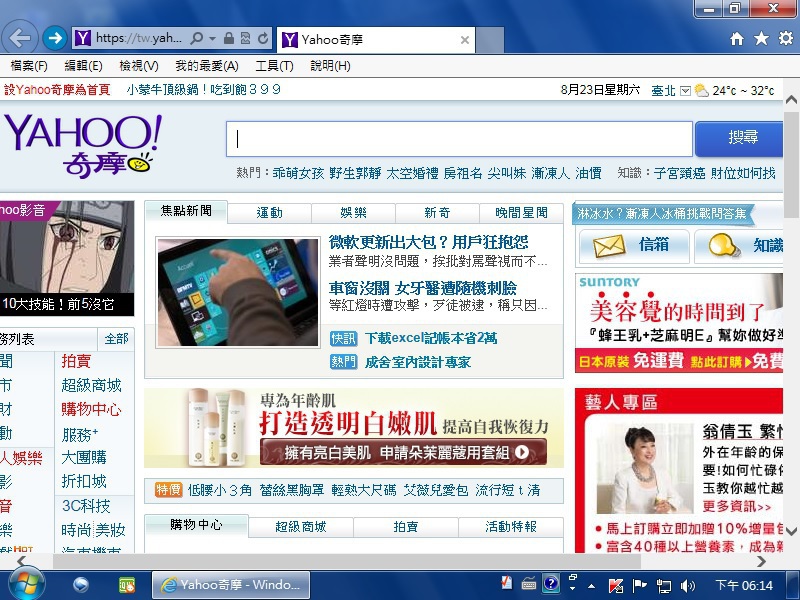Open the 檢視(V) menu
The image size is (800, 600).
138,66
